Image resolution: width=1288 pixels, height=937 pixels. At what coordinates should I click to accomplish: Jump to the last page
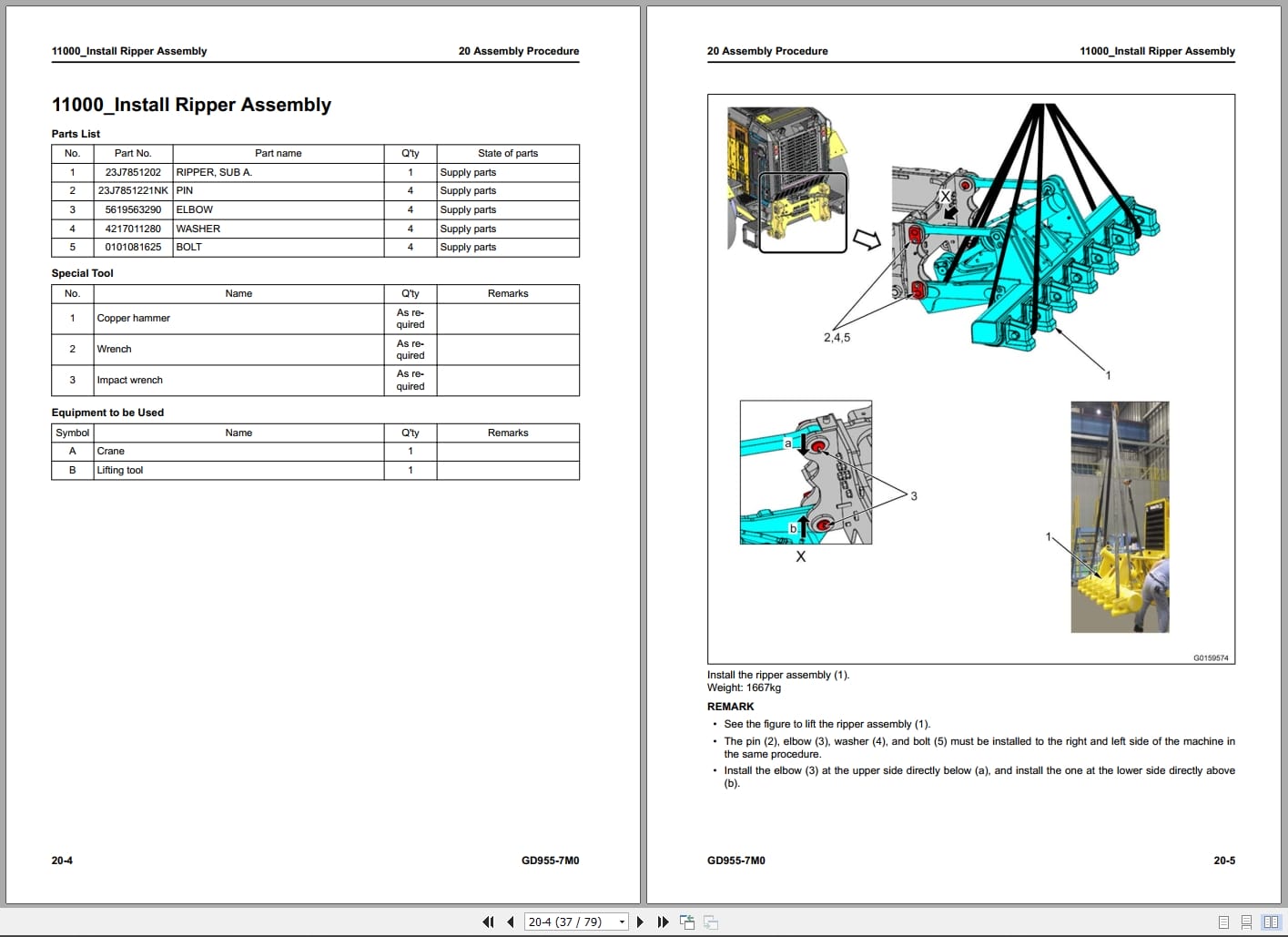(663, 922)
